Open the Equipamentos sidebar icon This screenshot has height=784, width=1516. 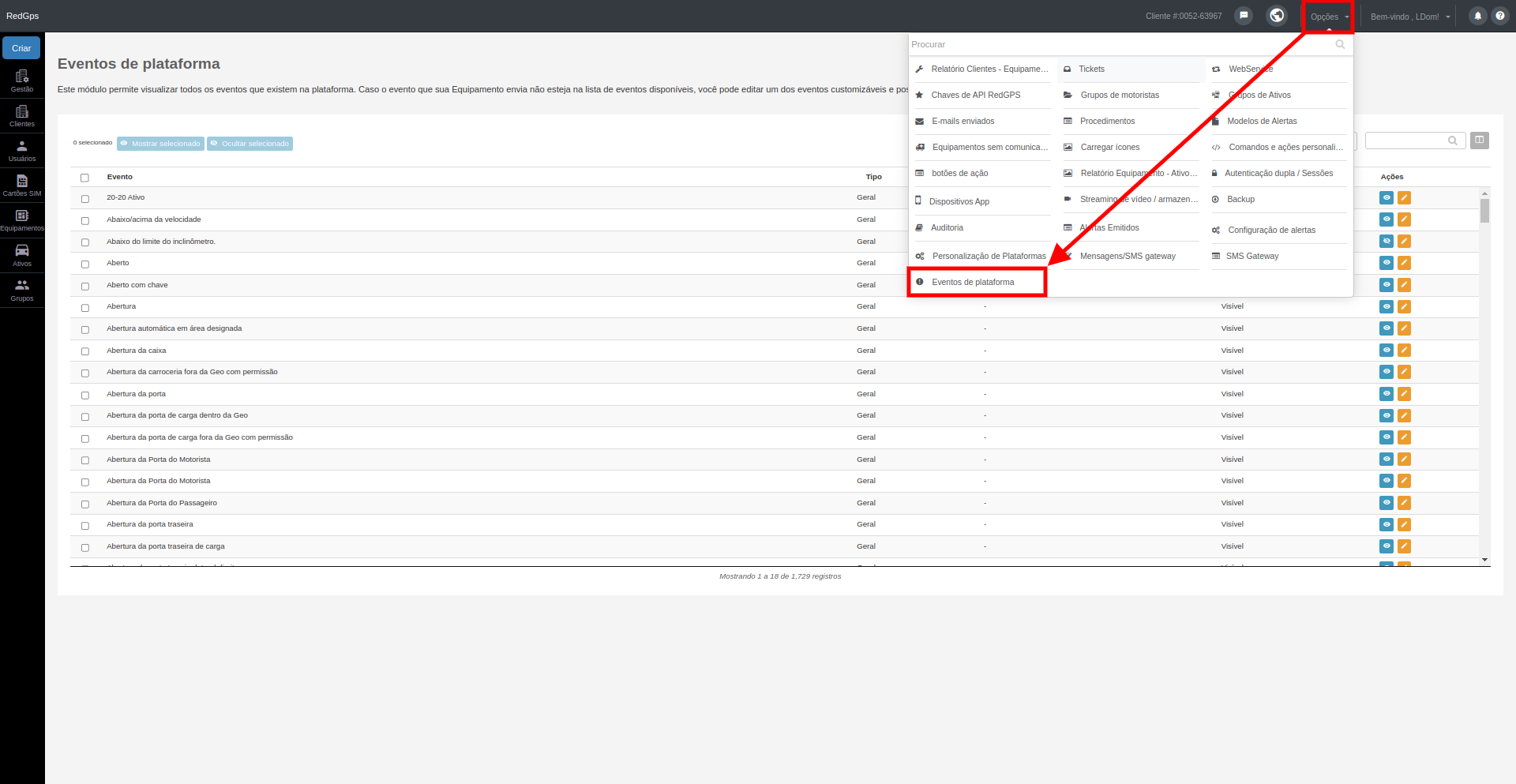coord(22,219)
